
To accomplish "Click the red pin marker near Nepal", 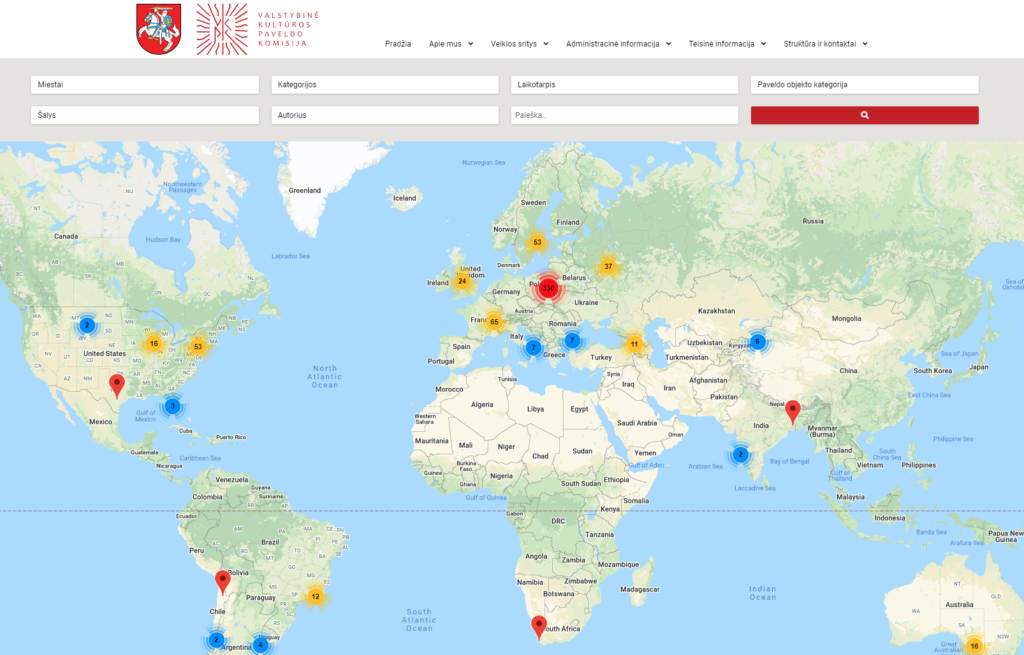I will 793,410.
